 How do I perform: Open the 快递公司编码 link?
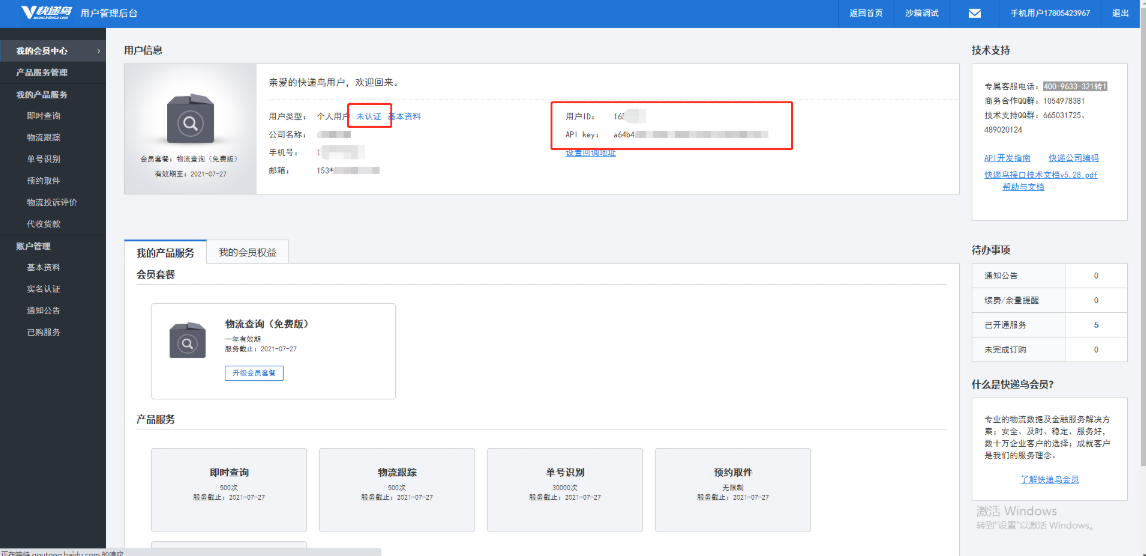point(1073,158)
